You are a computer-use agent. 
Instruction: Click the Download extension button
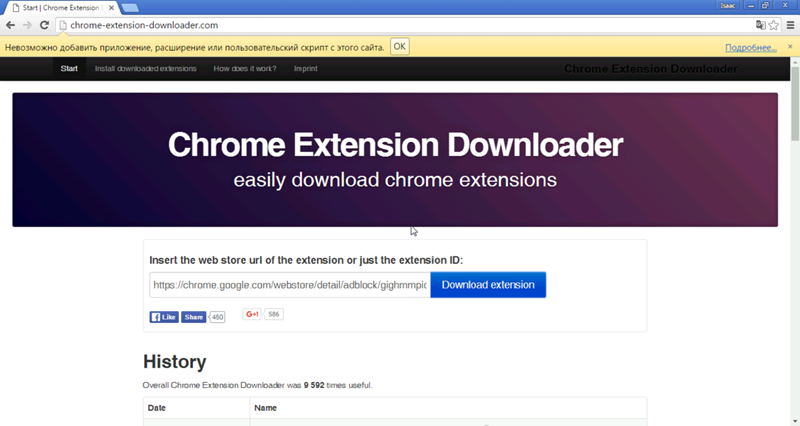pyautogui.click(x=488, y=285)
